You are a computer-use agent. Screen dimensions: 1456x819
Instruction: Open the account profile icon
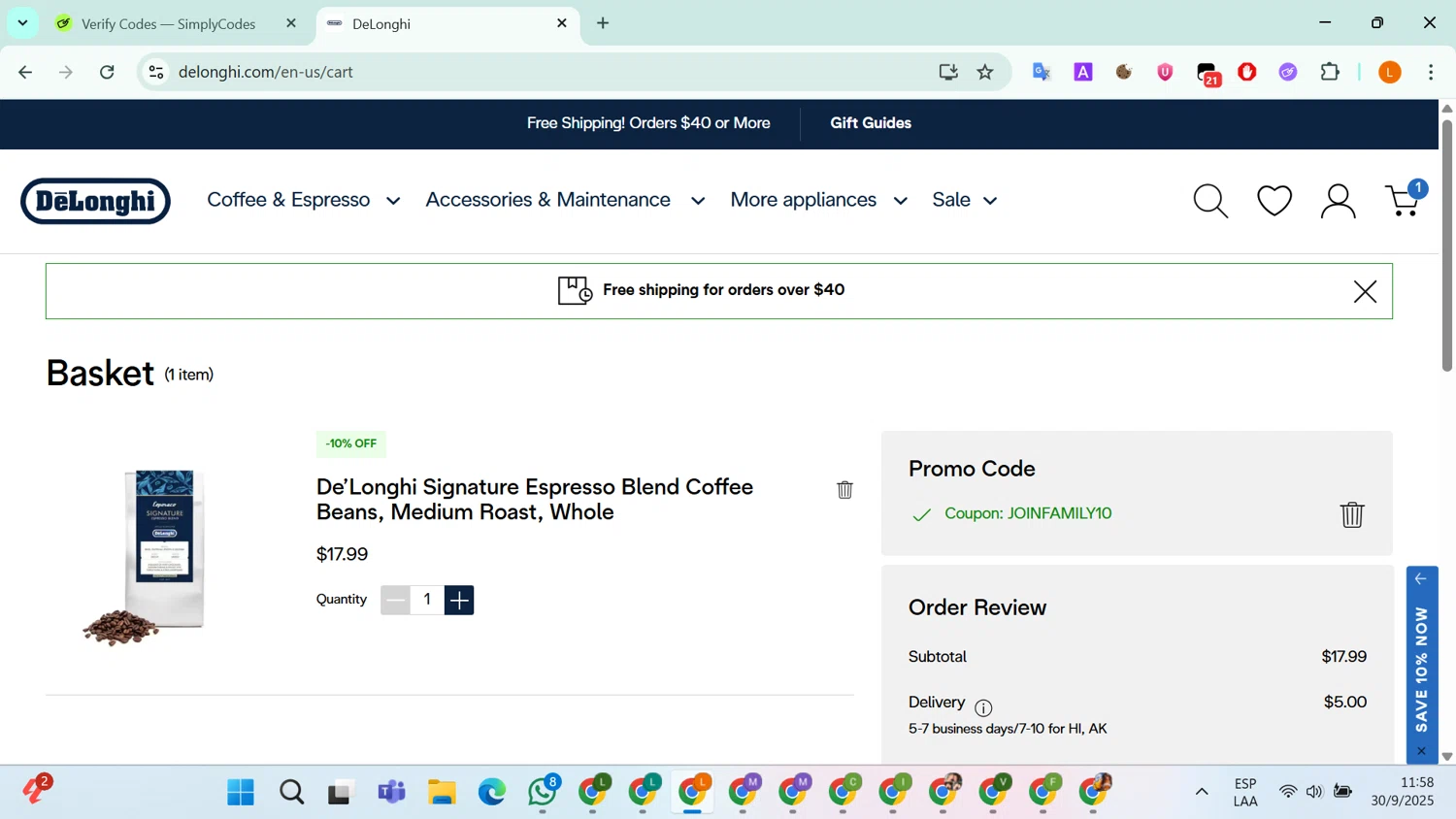(x=1339, y=201)
